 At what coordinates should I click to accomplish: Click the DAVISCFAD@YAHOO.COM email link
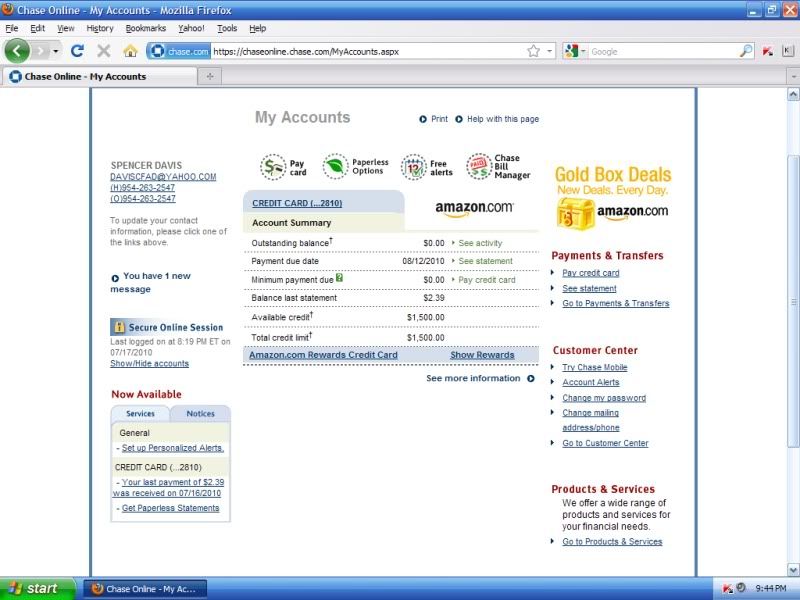pos(163,177)
